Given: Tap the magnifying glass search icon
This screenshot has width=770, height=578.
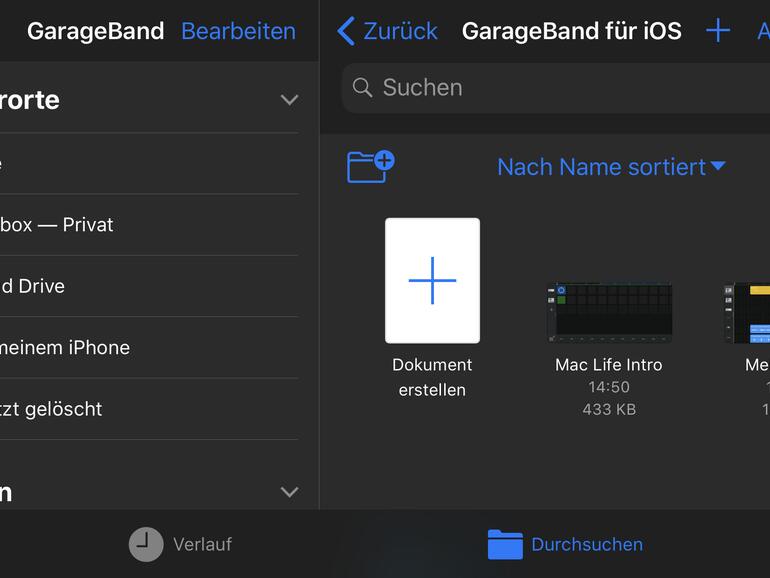Looking at the screenshot, I should (362, 88).
